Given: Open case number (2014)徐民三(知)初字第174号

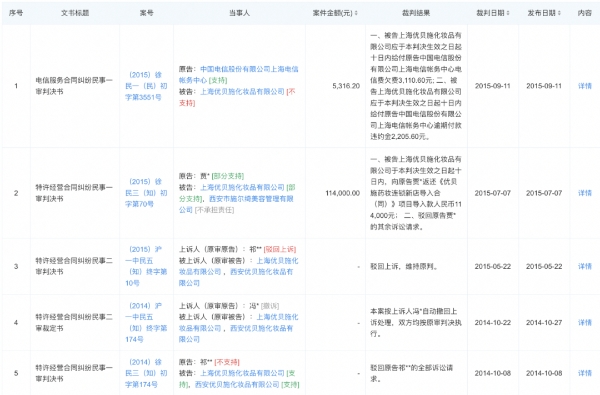Looking at the screenshot, I should [146, 373].
